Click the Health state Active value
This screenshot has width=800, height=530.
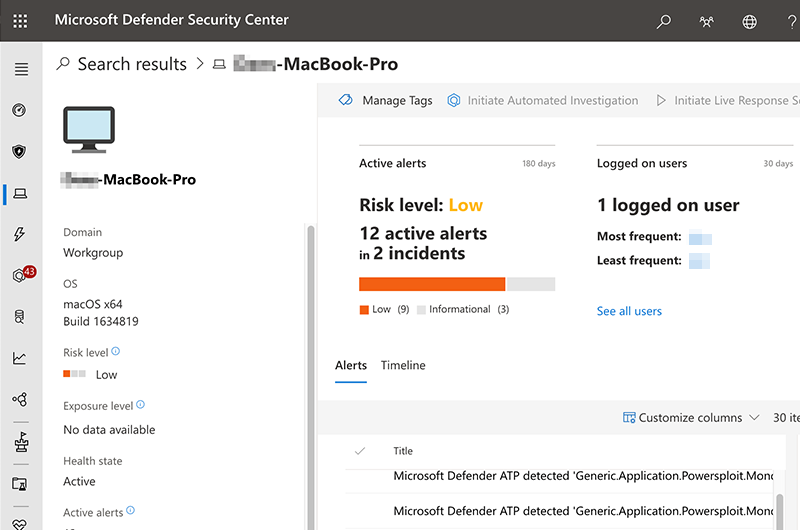pyautogui.click(x=79, y=482)
